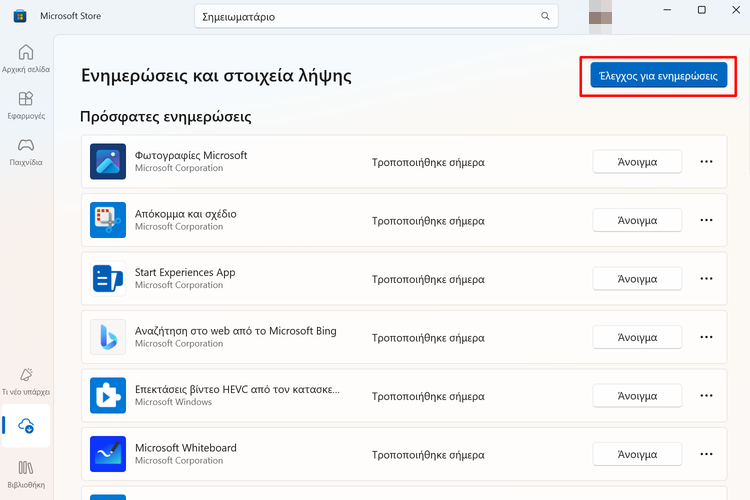Click Άνοιγμα for Start Experiences App
The image size is (750, 500).
pyautogui.click(x=637, y=278)
